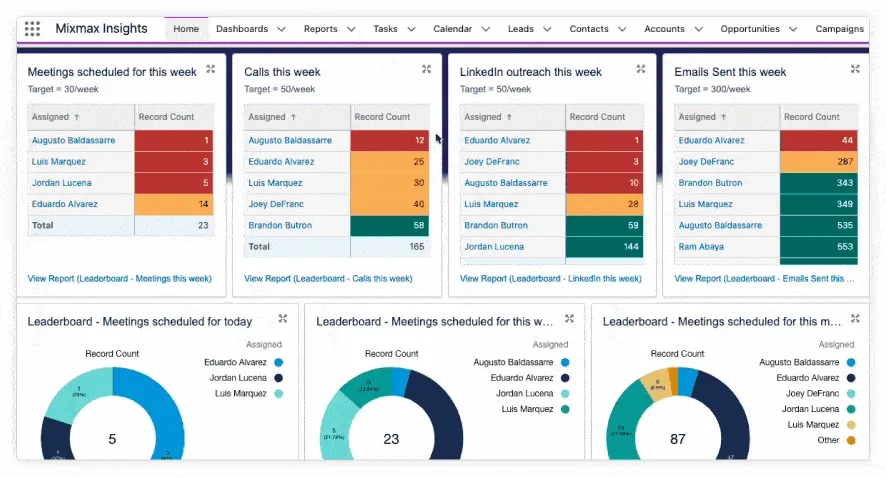Click the orange cell showing 14 meetings

pyautogui.click(x=174, y=204)
